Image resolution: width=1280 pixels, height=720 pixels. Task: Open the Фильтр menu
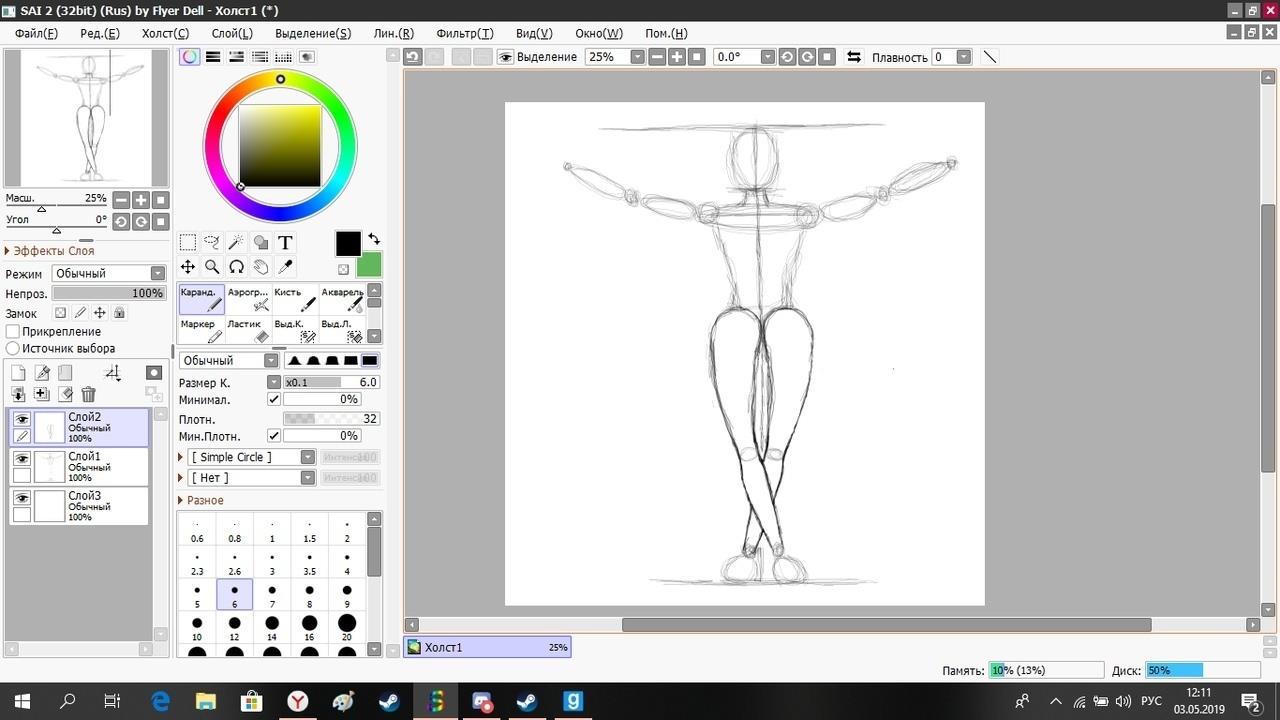coord(464,33)
